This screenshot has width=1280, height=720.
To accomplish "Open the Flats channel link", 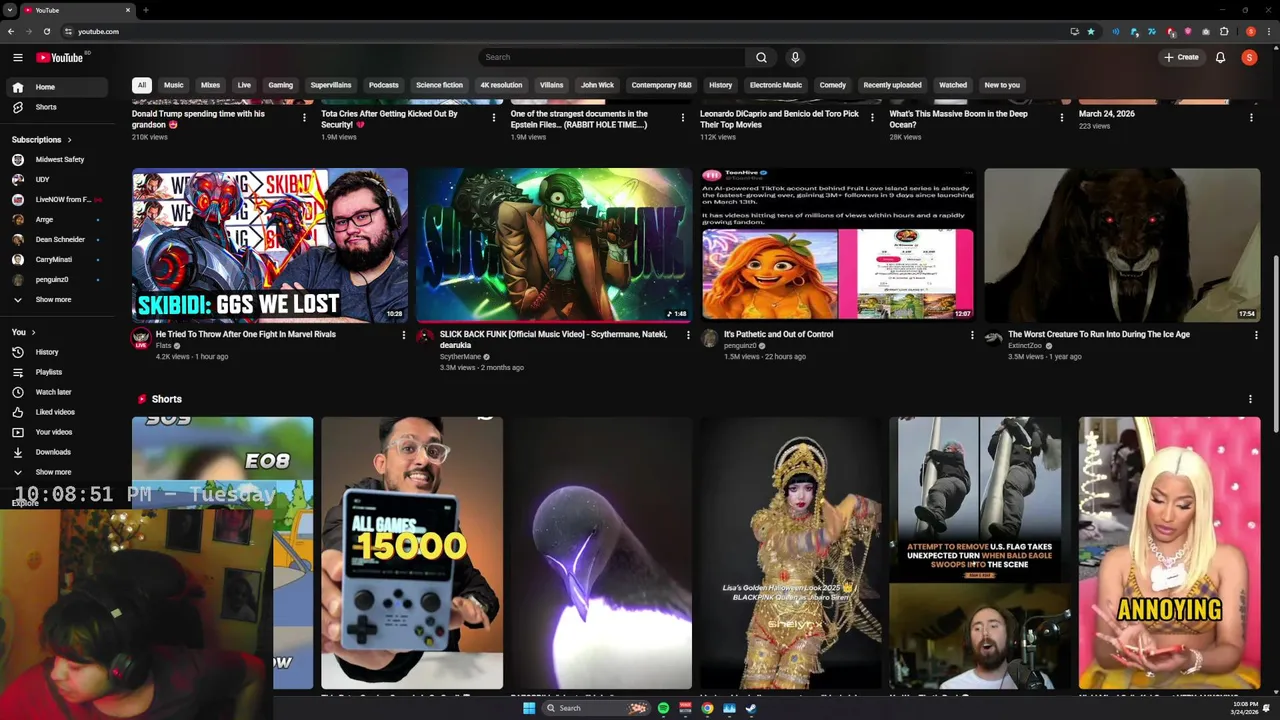I will tap(163, 346).
